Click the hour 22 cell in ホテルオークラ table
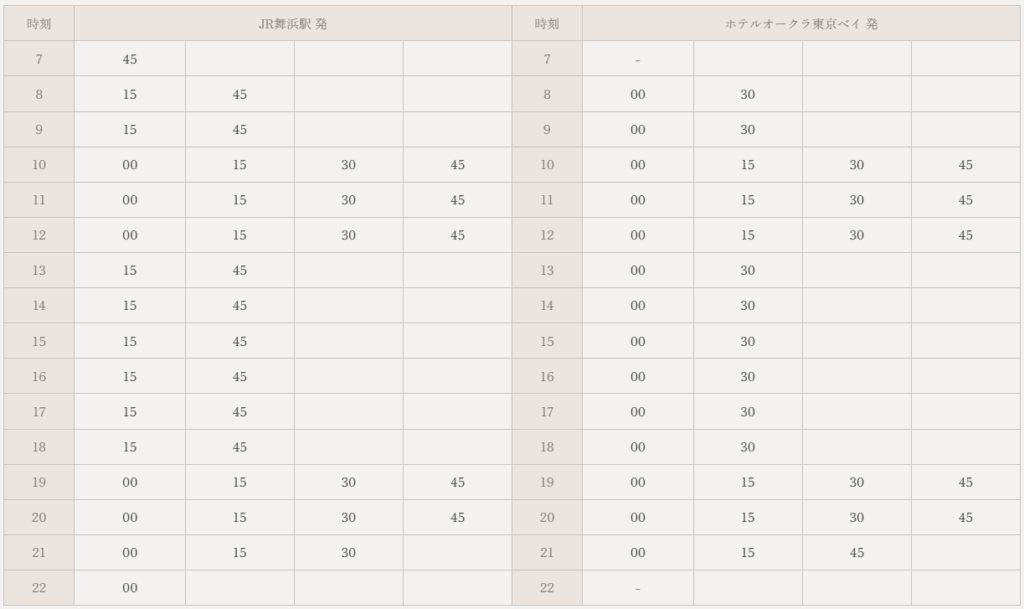1024x609 pixels. pos(547,588)
